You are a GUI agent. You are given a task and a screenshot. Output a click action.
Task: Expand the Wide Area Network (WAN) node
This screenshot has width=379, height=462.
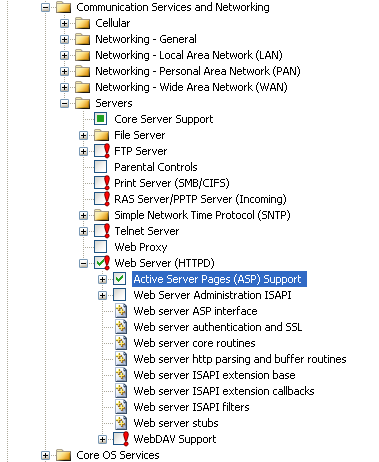click(x=64, y=87)
